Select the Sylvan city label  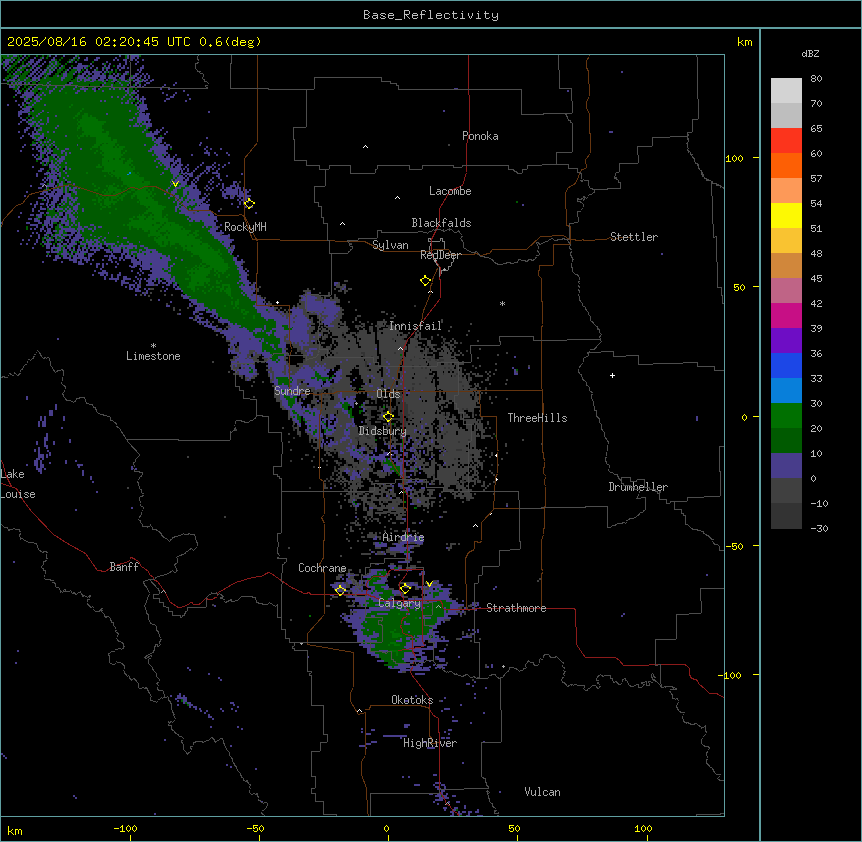click(390, 245)
